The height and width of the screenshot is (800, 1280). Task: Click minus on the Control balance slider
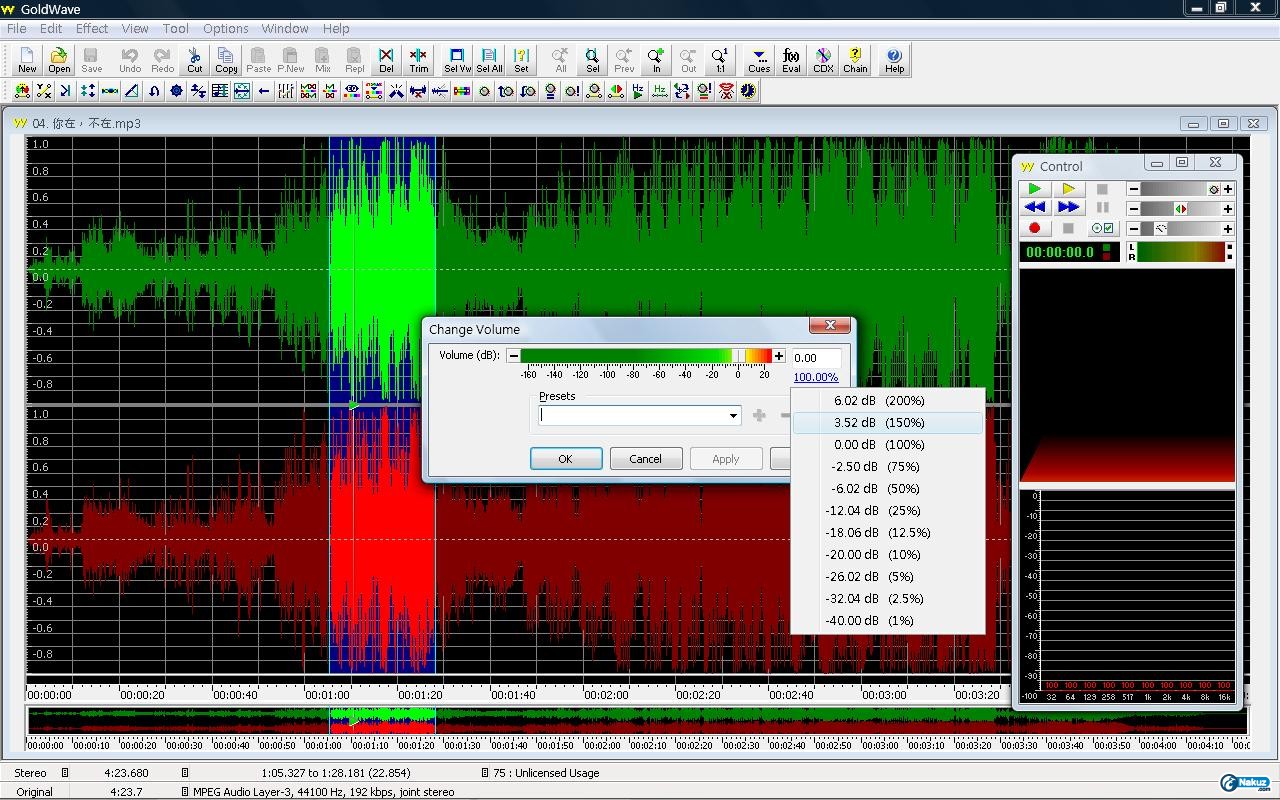tap(1134, 209)
